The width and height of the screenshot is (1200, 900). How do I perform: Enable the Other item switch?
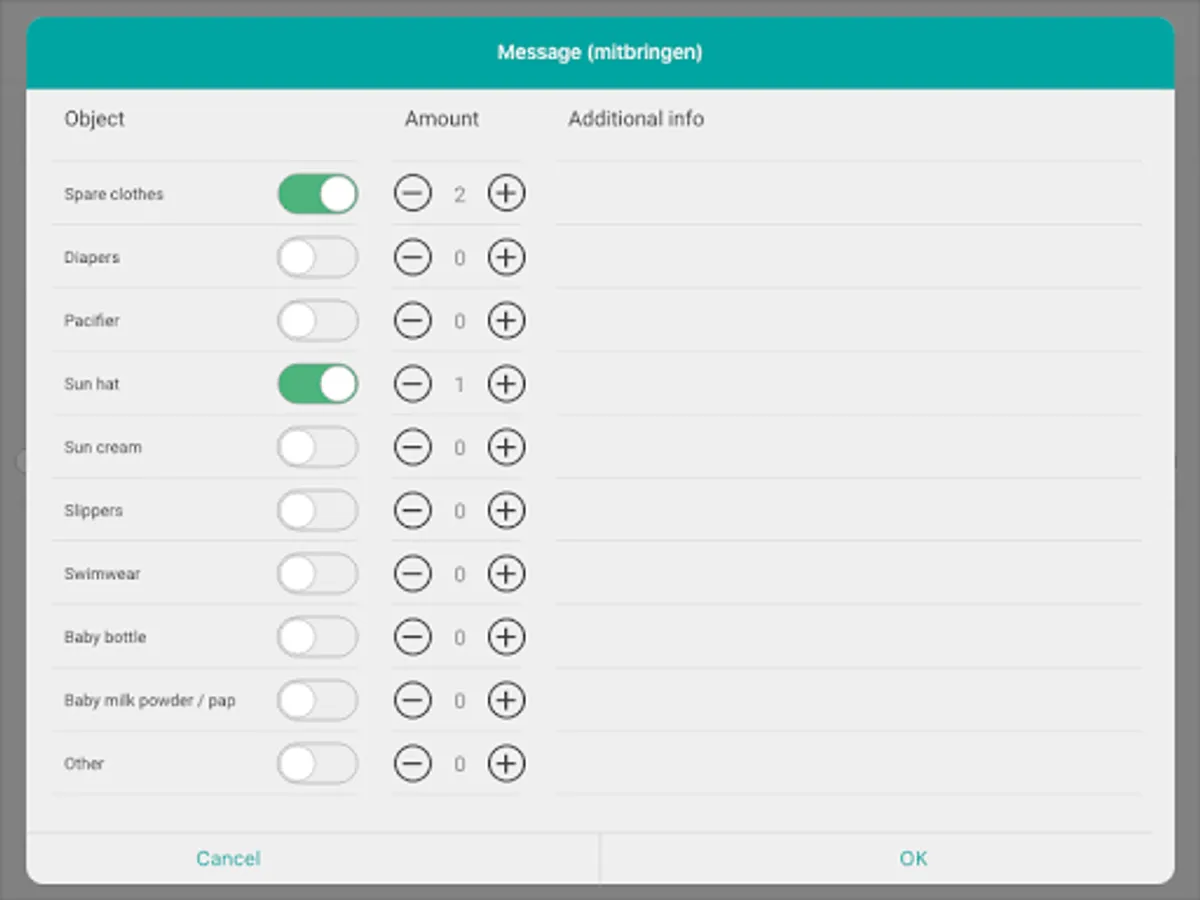[318, 764]
